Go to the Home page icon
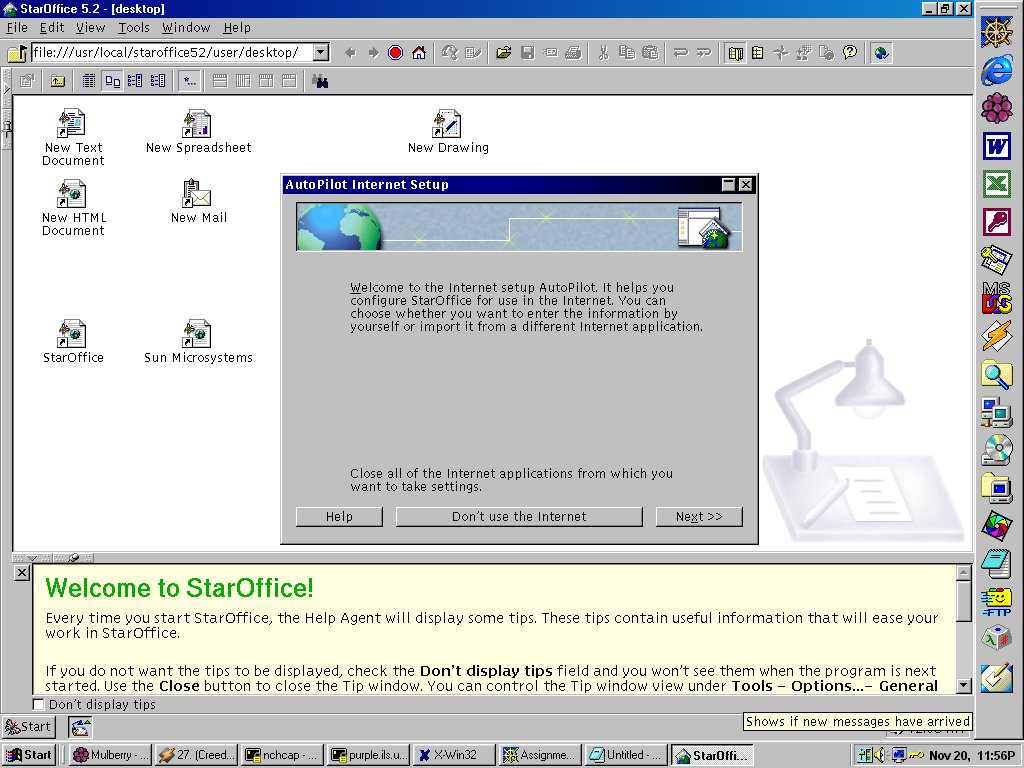The width and height of the screenshot is (1024, 768). point(419,53)
